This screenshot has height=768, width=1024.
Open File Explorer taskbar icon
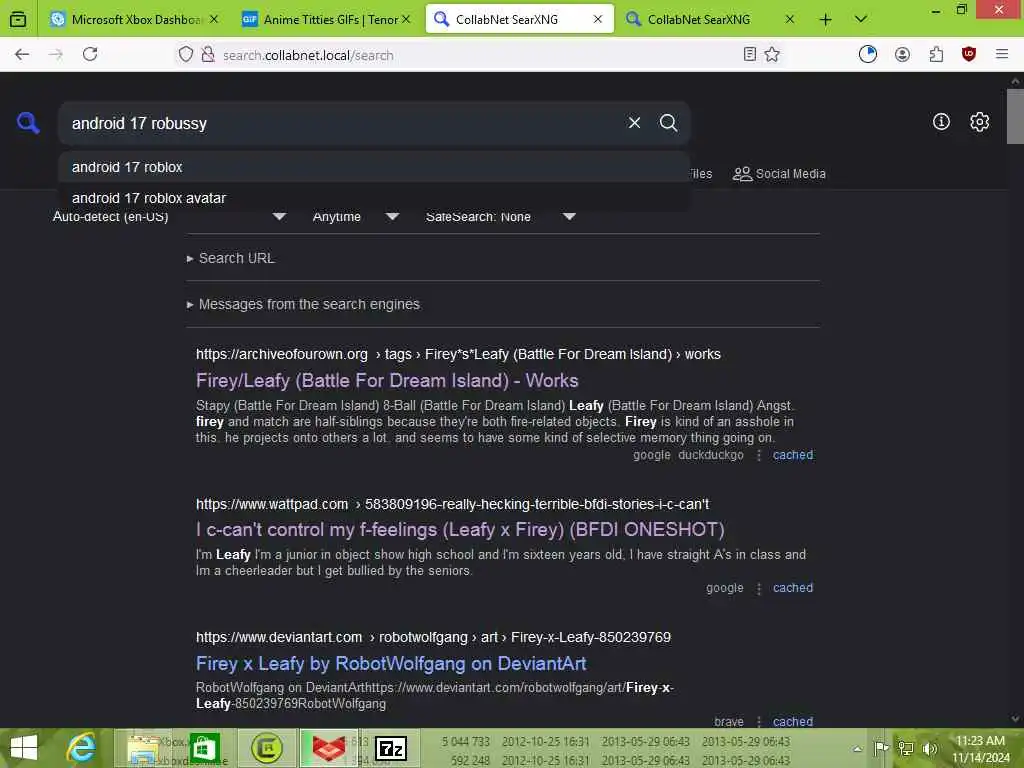[143, 748]
